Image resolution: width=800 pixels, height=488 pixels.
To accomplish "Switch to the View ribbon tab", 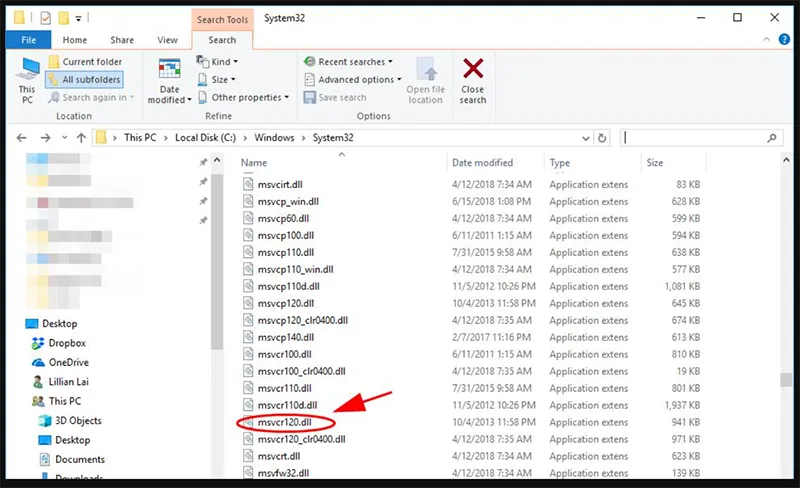I will pyautogui.click(x=167, y=40).
